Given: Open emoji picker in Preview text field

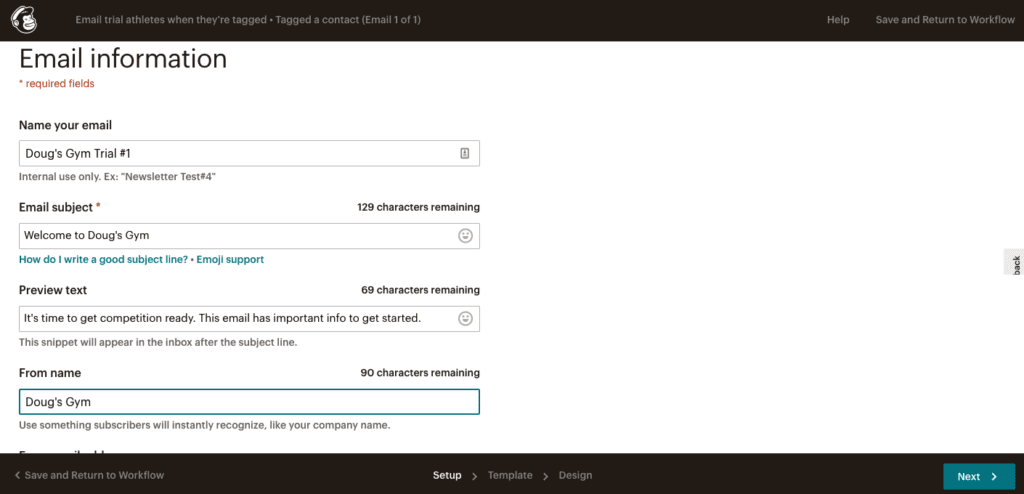Looking at the screenshot, I should click(465, 319).
